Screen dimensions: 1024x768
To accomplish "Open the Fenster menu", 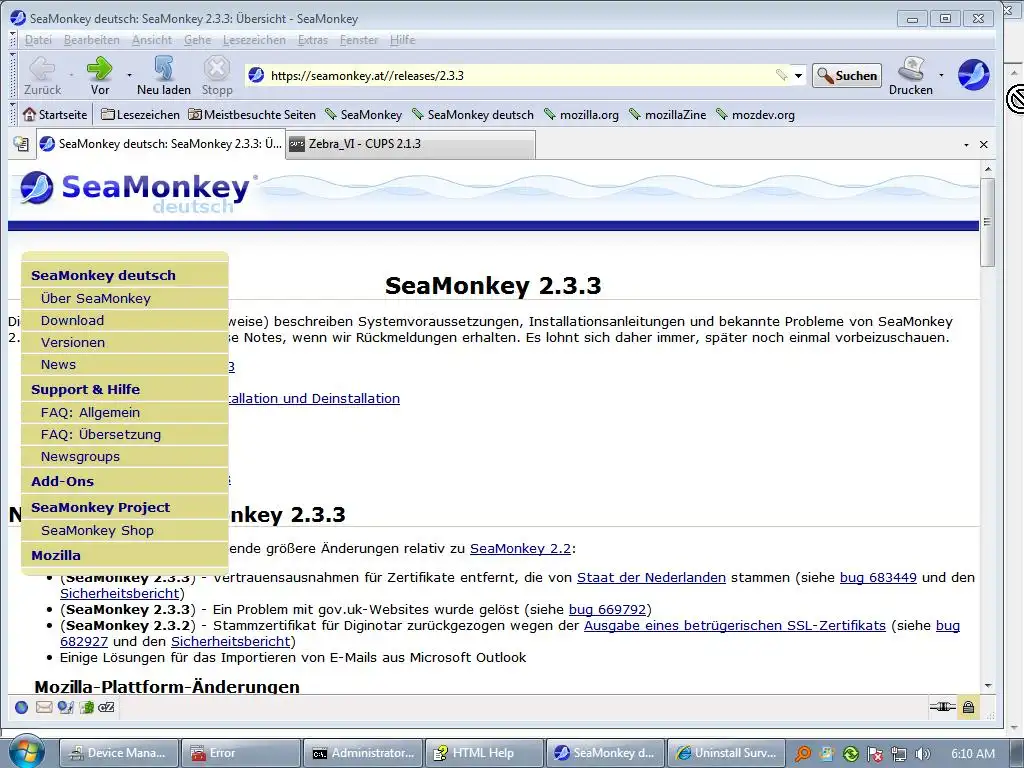I will [x=359, y=40].
